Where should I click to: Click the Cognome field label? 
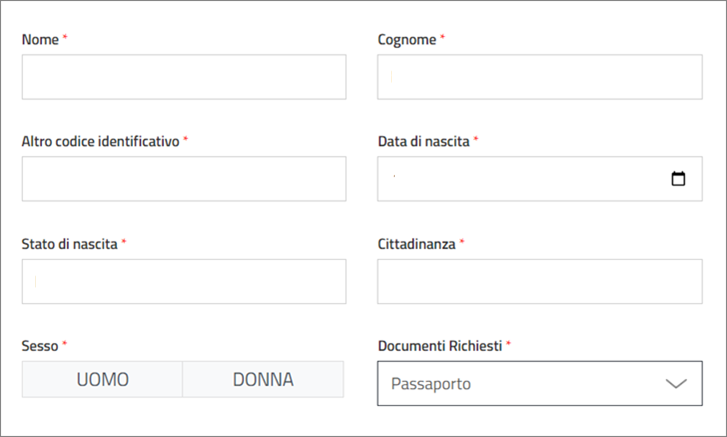(407, 39)
